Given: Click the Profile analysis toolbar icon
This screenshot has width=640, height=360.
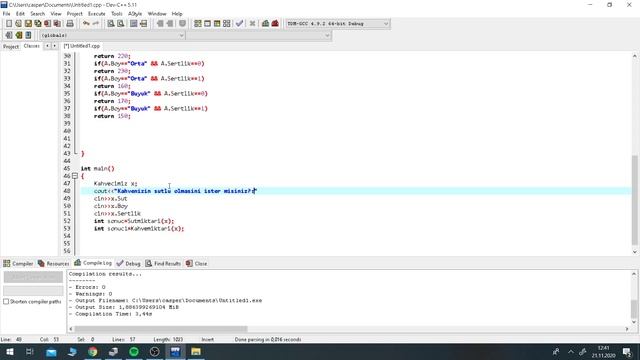Looking at the screenshot, I should (265, 24).
